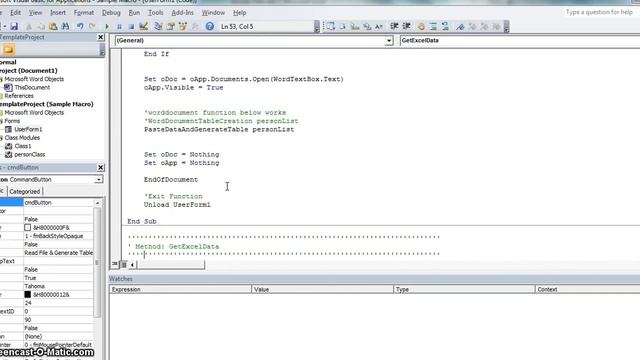Click the Redo arrow icon
640x360 pixels.
coord(92,27)
